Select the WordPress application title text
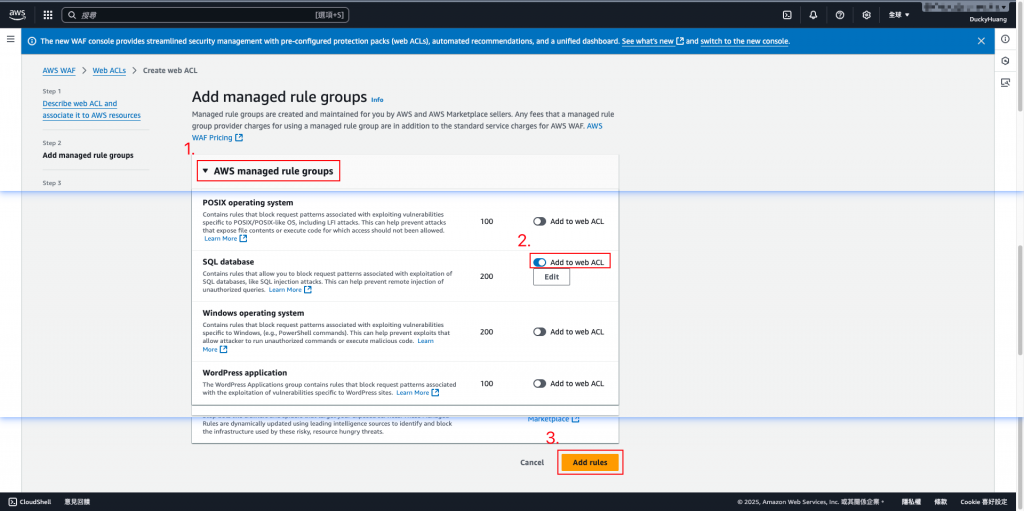 coord(244,372)
